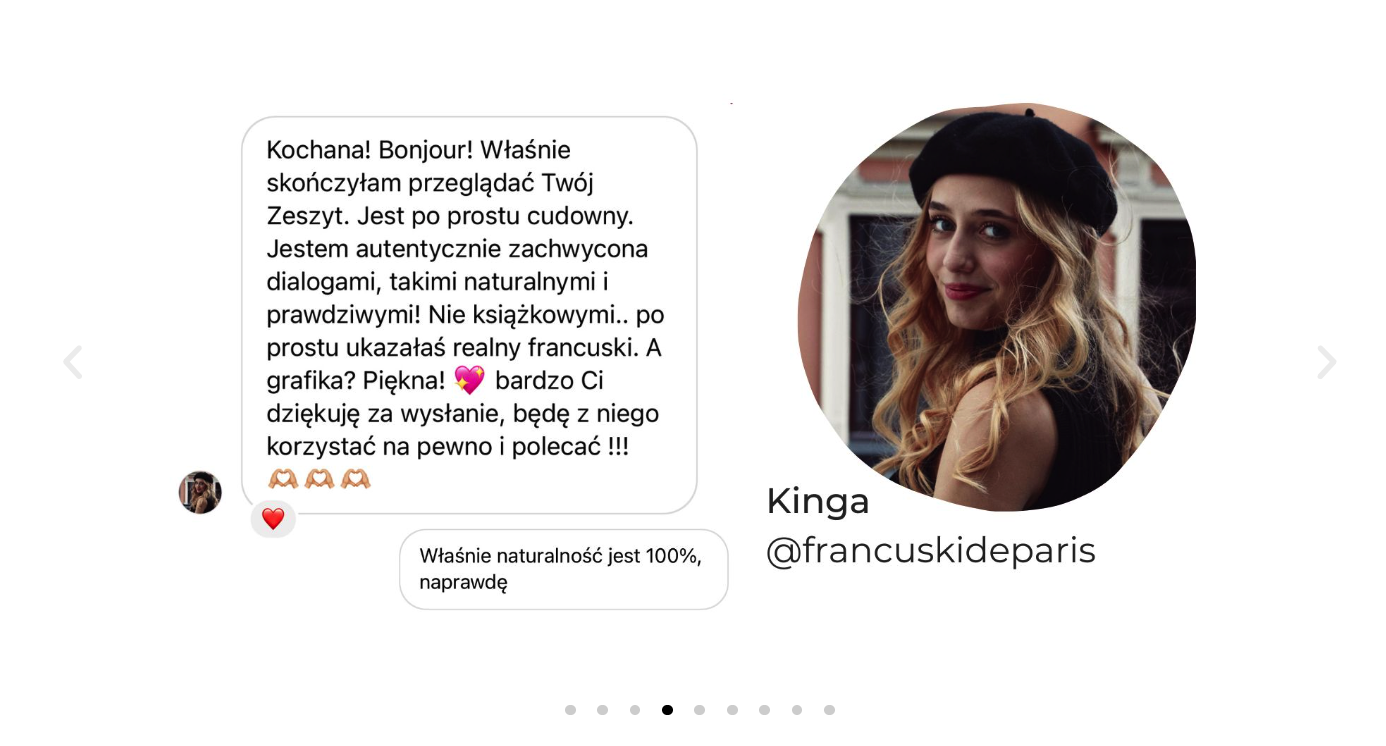Switch to the seventh carousel dot
Screen dimensions: 1386x746
pyautogui.click(x=764, y=710)
